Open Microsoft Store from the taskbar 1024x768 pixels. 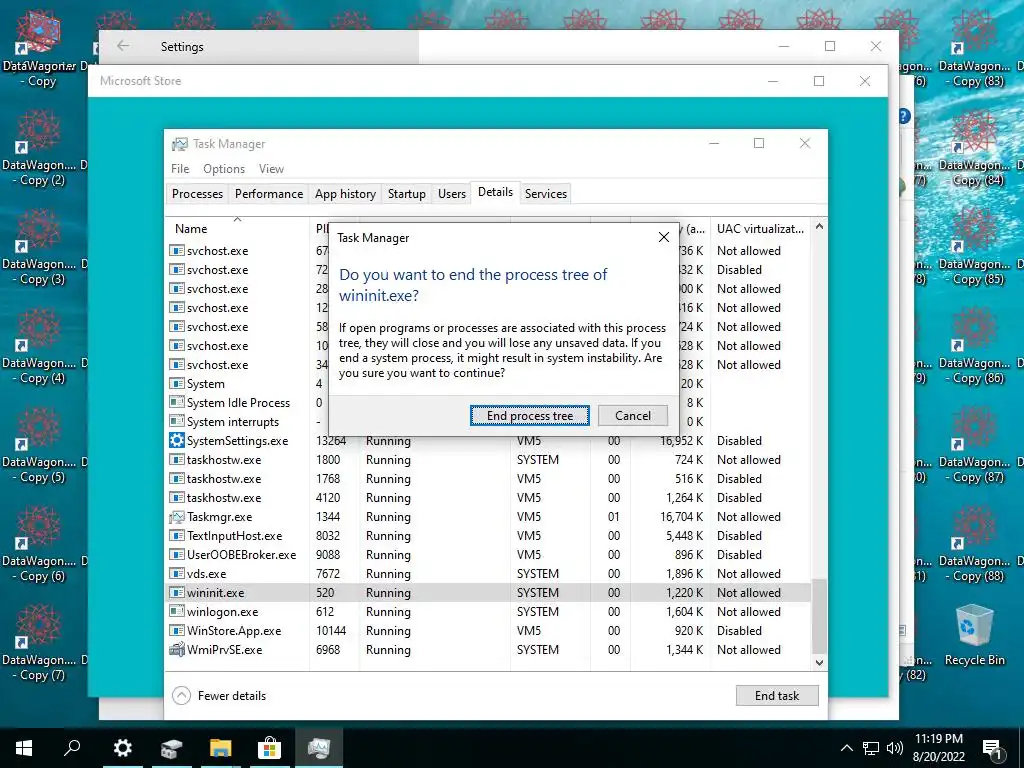pos(269,748)
